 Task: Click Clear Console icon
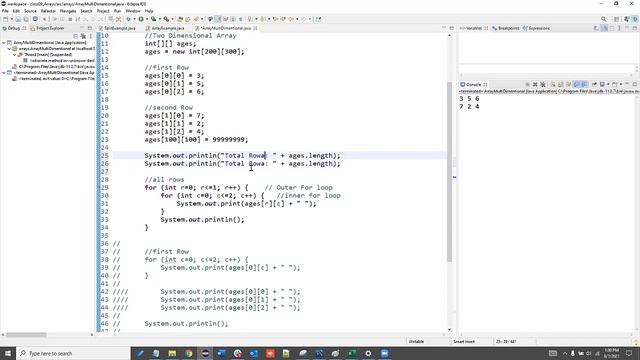553,84
